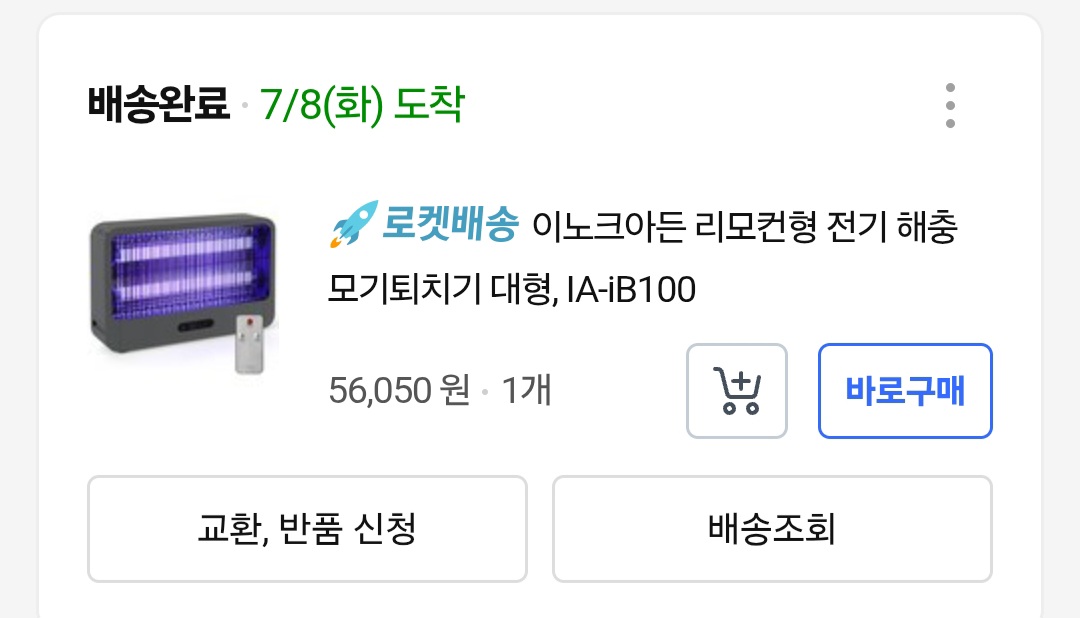This screenshot has width=1080, height=618.
Task: Click the model number IA-iB100
Action: pos(631,290)
